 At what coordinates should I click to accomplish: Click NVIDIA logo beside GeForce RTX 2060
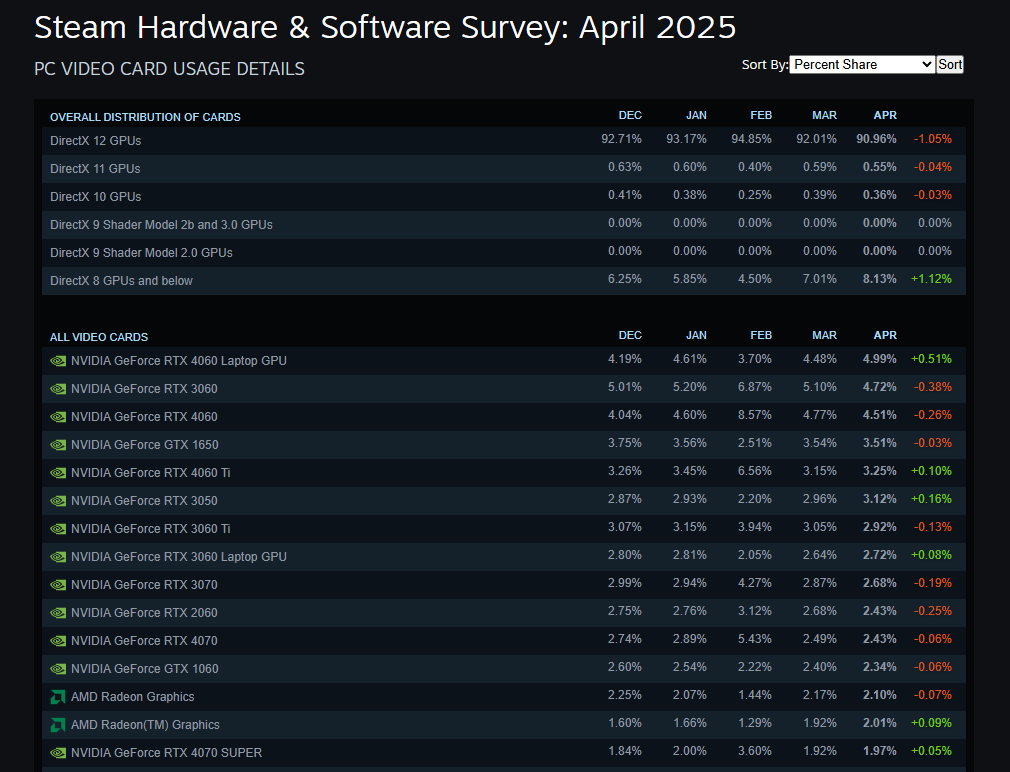[58, 613]
